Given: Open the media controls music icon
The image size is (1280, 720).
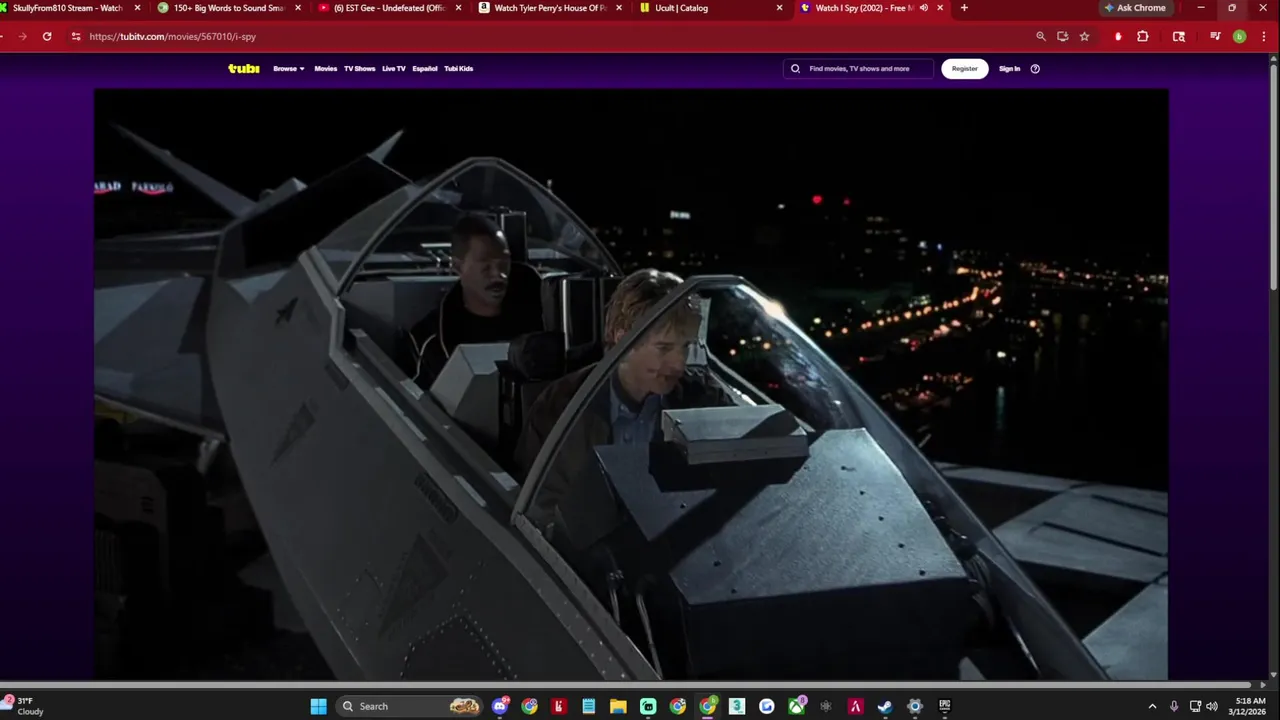Looking at the screenshot, I should [x=1215, y=36].
